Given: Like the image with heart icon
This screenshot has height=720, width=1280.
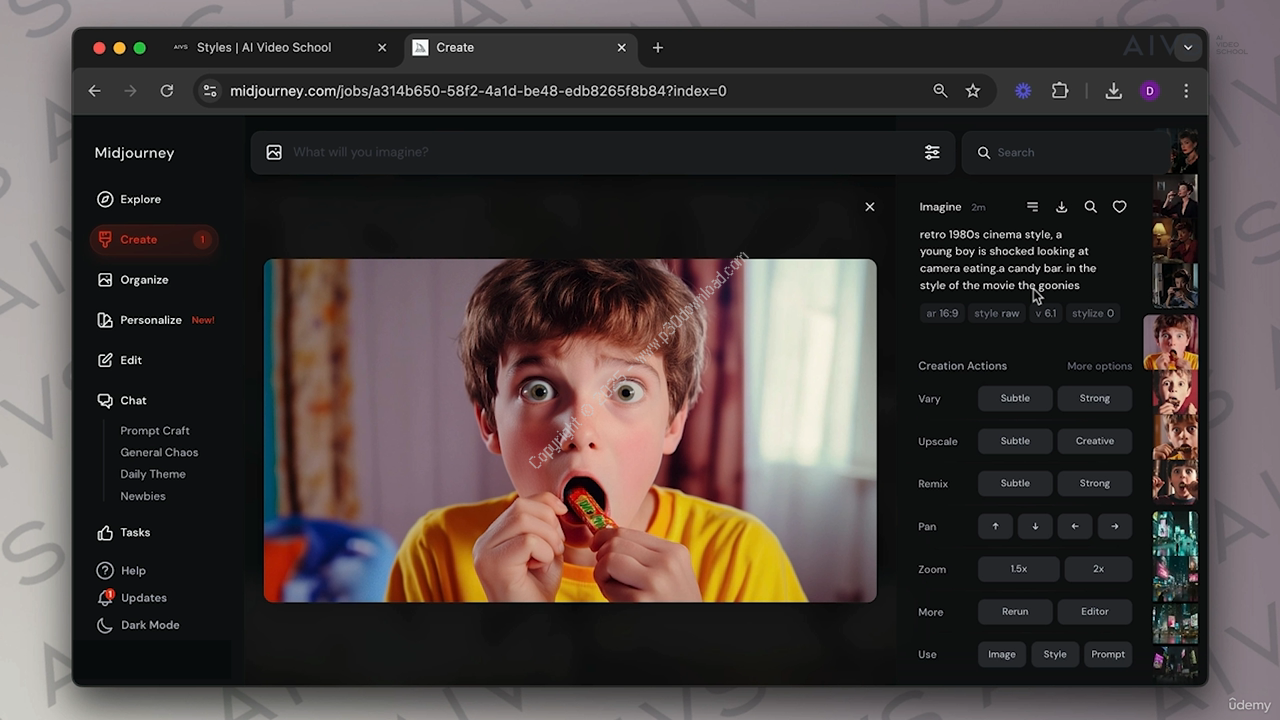Looking at the screenshot, I should (1120, 207).
